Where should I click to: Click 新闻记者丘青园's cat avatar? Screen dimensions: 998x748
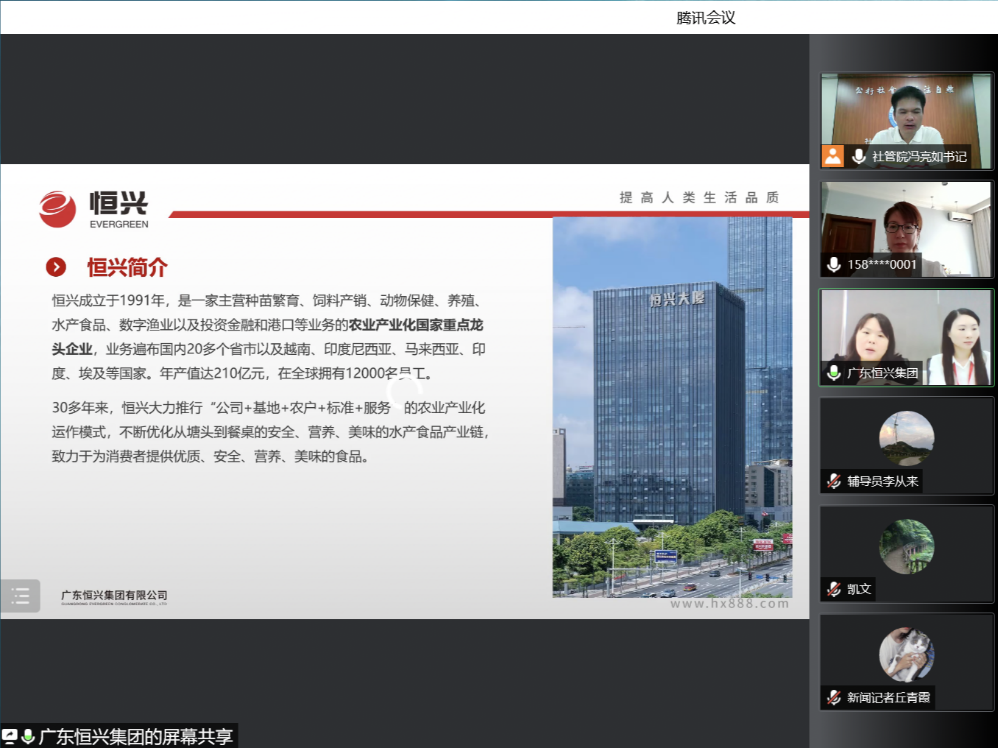click(906, 654)
